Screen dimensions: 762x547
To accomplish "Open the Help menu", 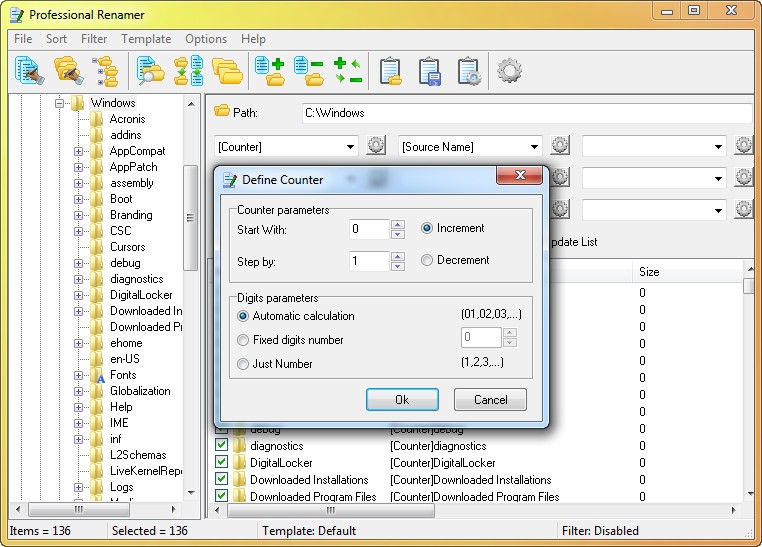I will [253, 39].
